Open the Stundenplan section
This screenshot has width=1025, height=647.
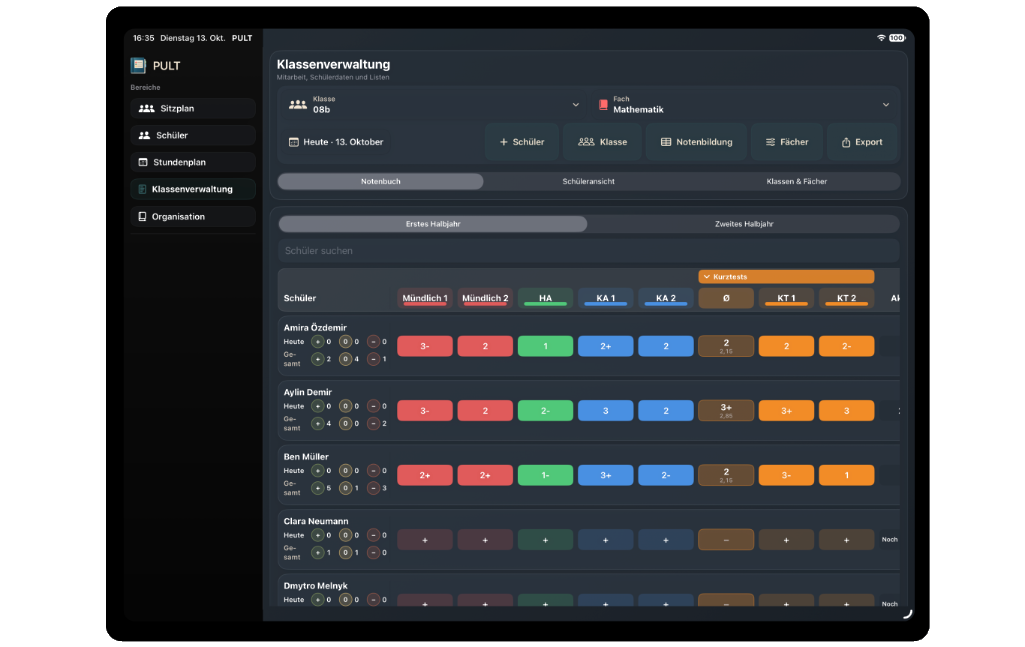(x=193, y=162)
